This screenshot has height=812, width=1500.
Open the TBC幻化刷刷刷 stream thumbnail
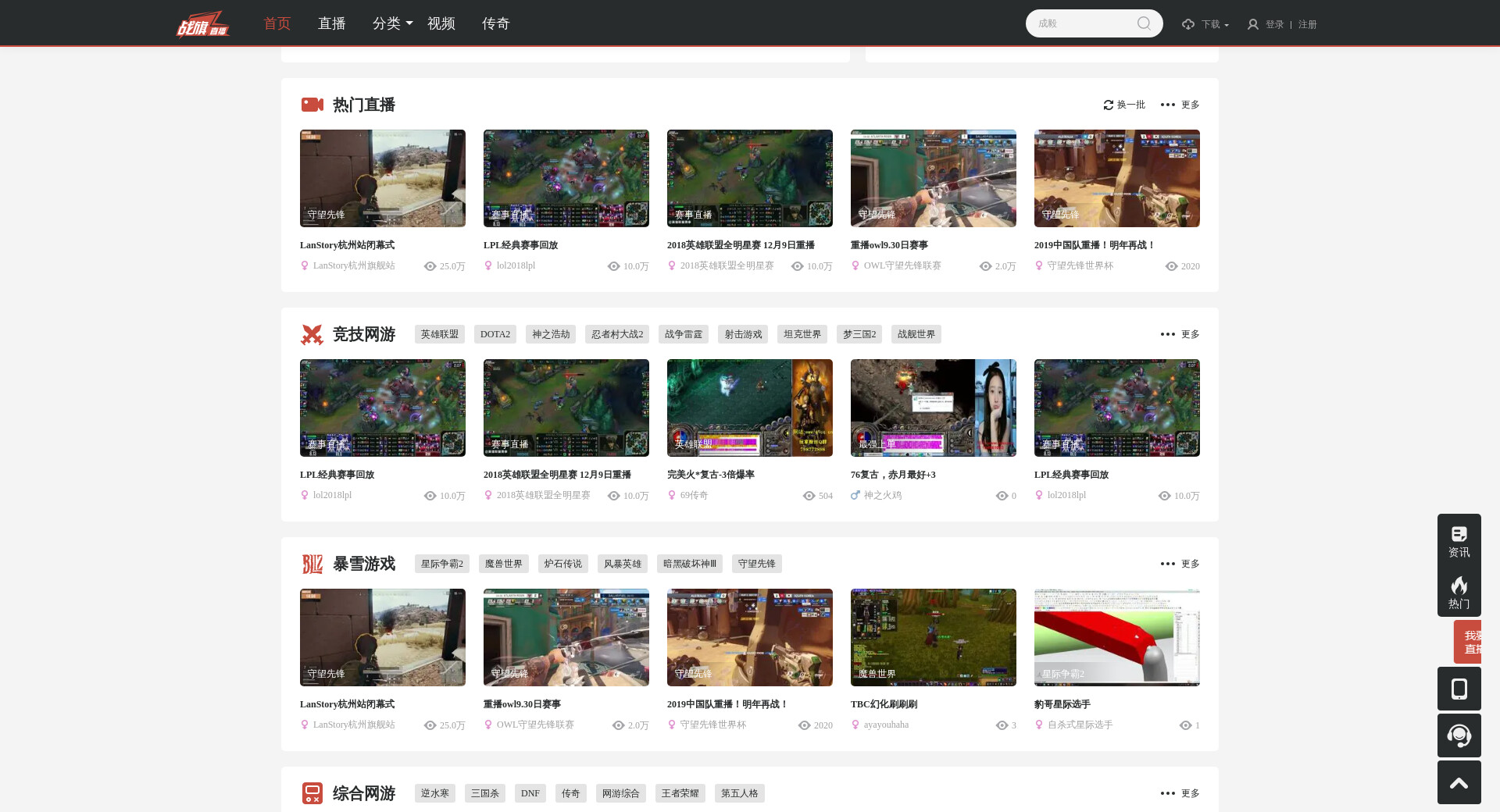tap(934, 637)
